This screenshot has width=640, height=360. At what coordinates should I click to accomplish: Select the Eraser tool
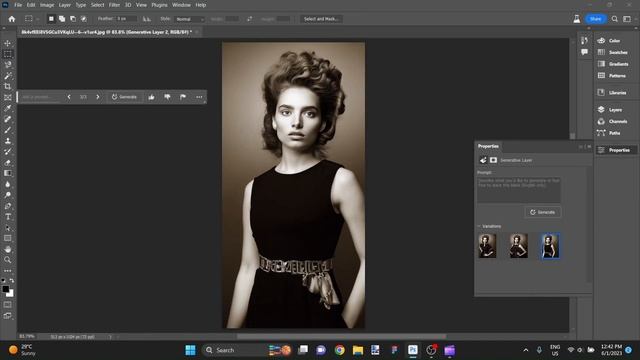(8, 162)
